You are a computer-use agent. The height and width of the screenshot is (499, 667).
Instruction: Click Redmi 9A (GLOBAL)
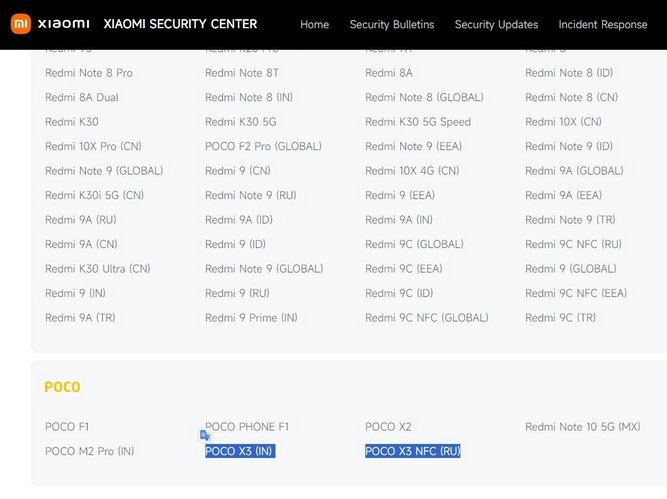click(x=574, y=171)
